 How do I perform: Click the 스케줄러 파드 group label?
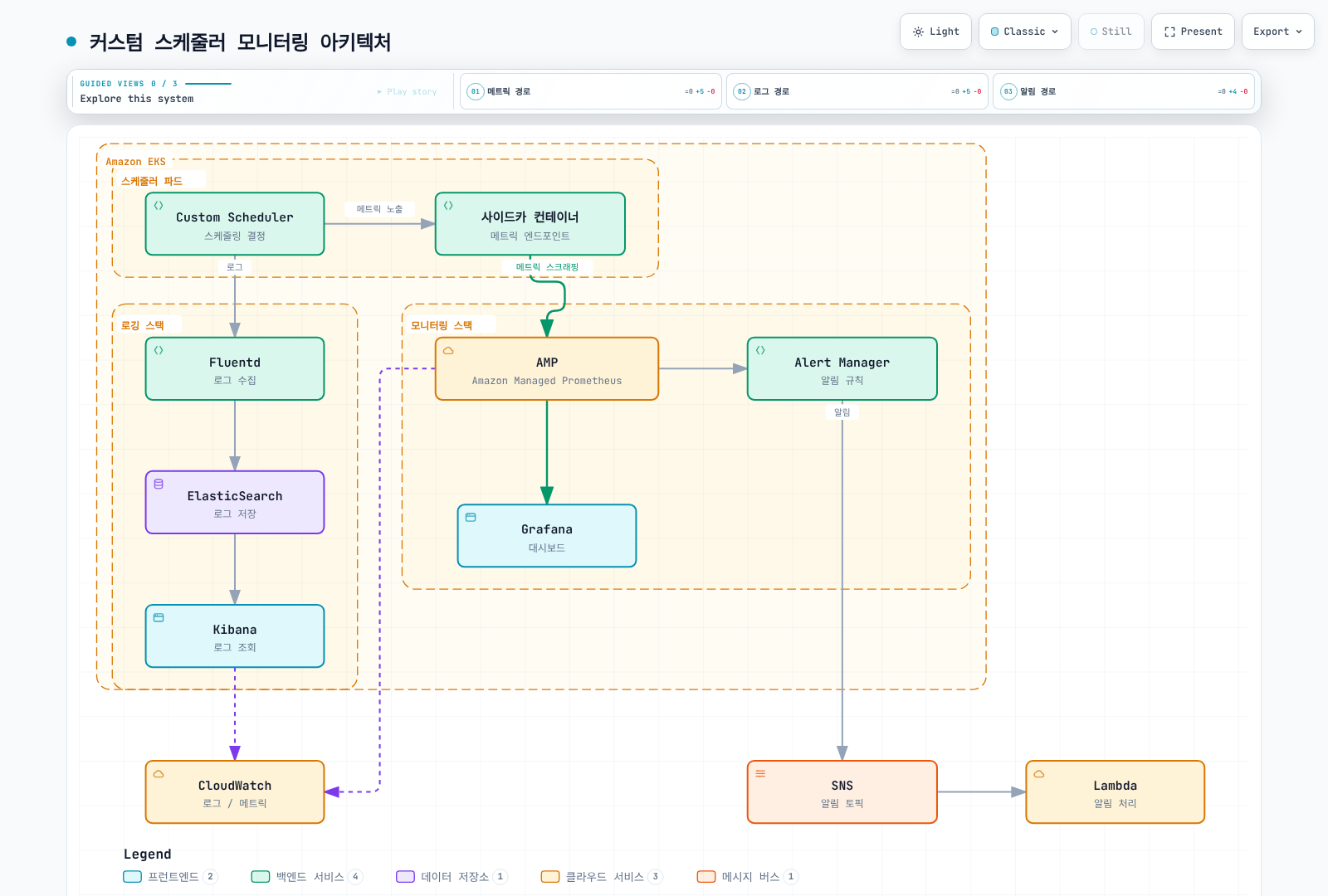152,181
